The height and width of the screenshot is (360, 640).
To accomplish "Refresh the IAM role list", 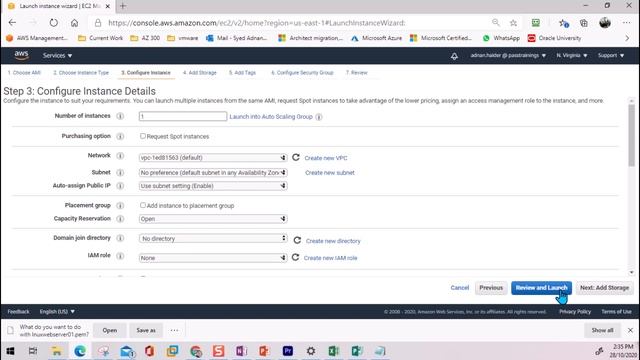I will point(296,258).
